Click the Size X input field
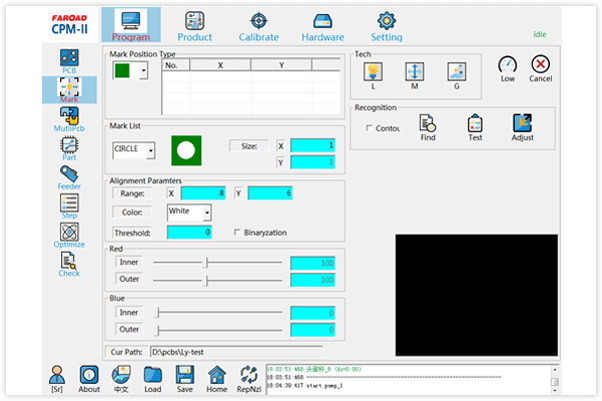The width and height of the screenshot is (602, 401). 313,146
